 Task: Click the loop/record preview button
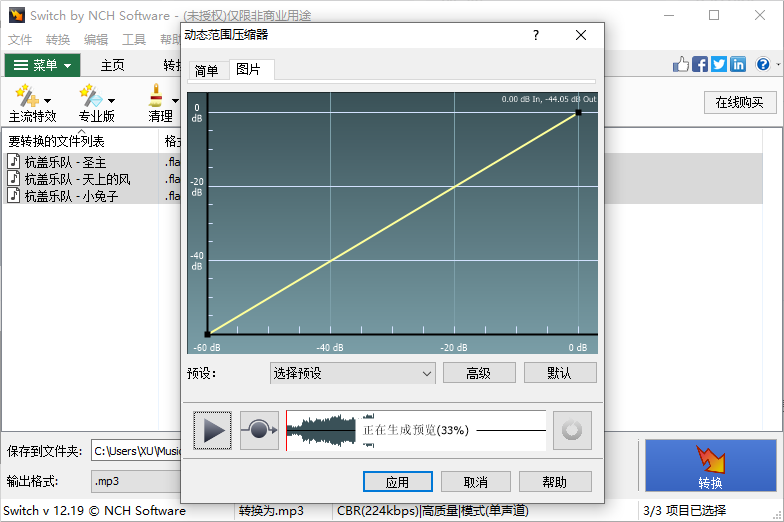point(260,430)
